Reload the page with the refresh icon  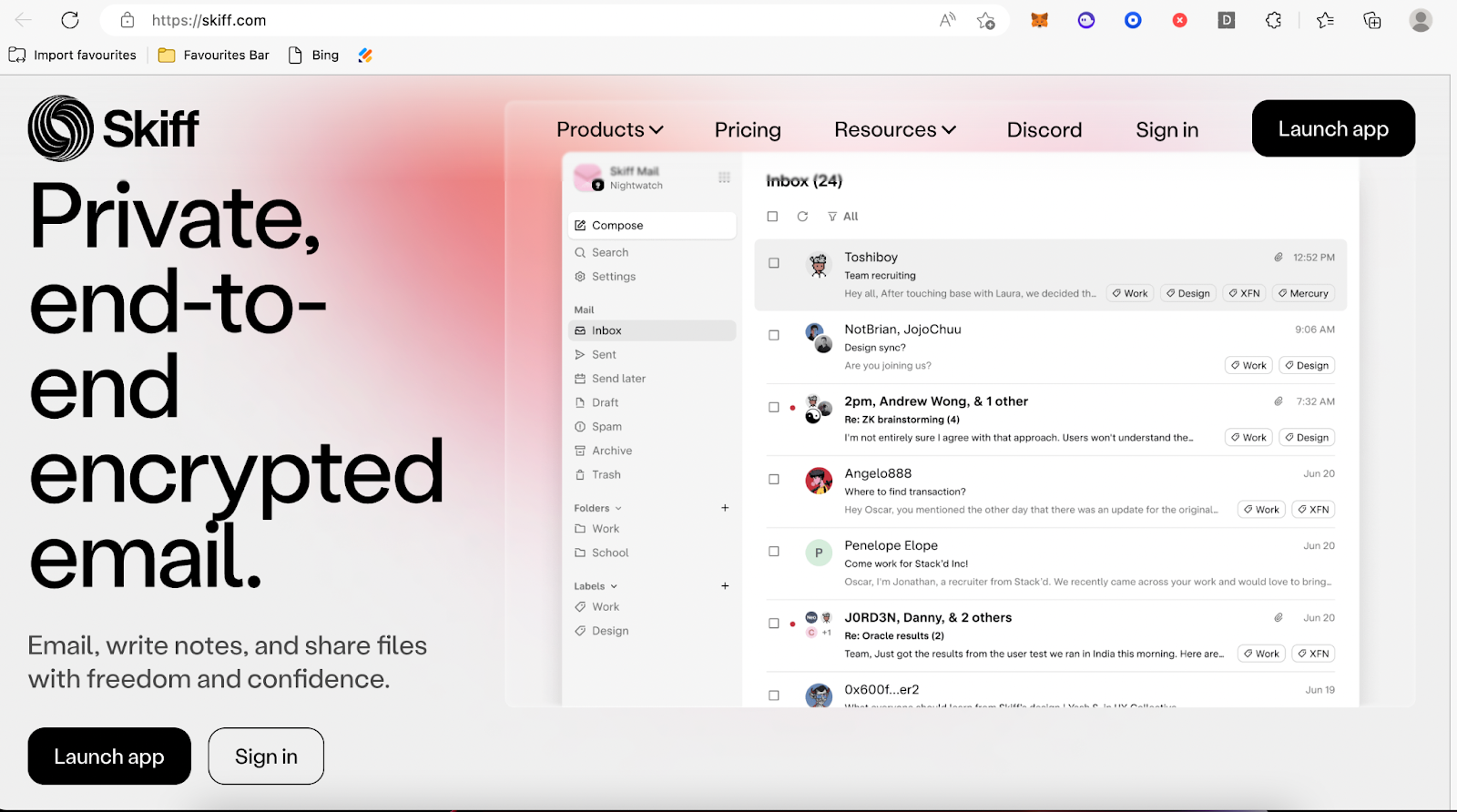point(70,20)
